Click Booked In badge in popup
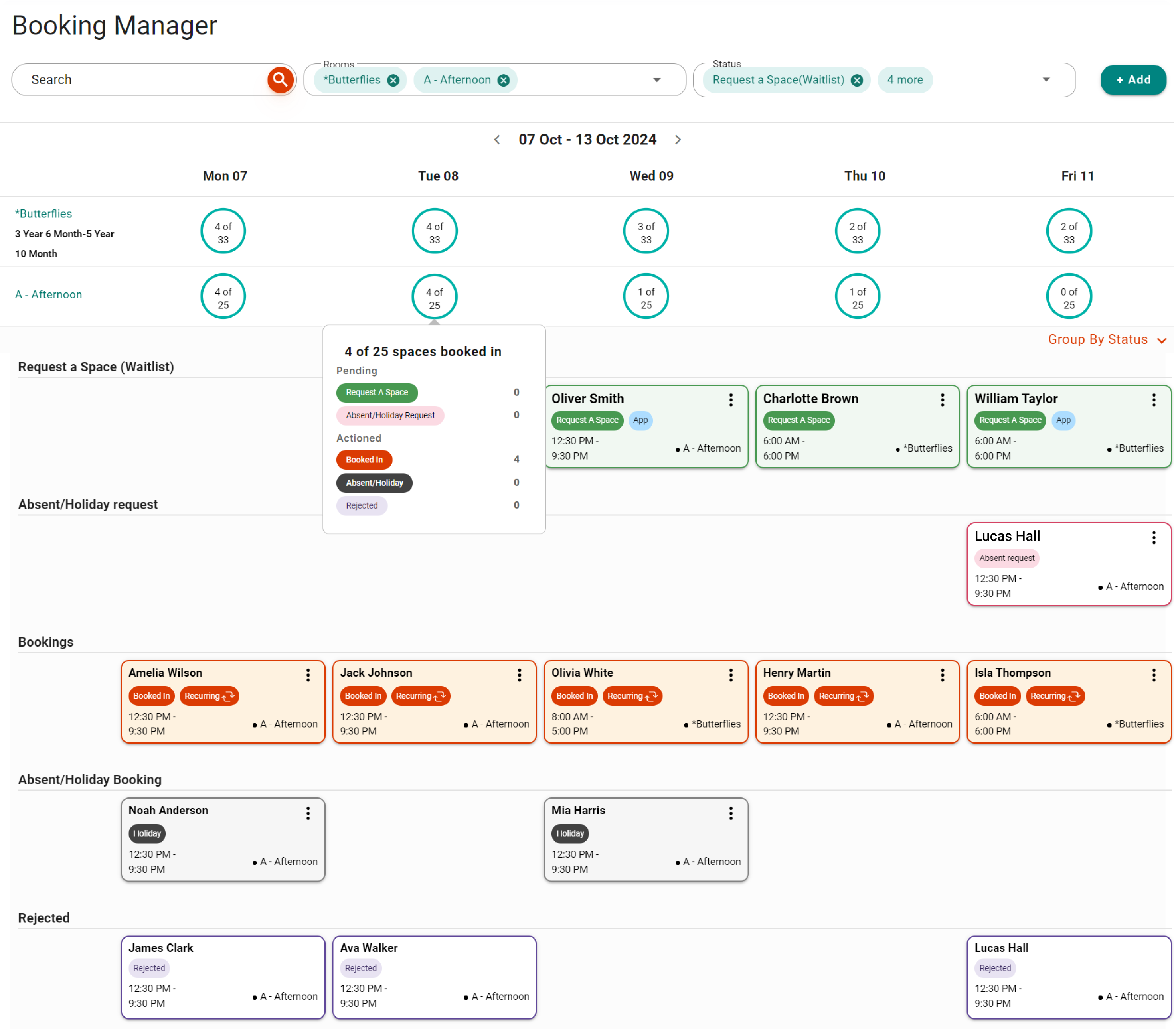This screenshot has width=1174, height=1036. tap(364, 460)
